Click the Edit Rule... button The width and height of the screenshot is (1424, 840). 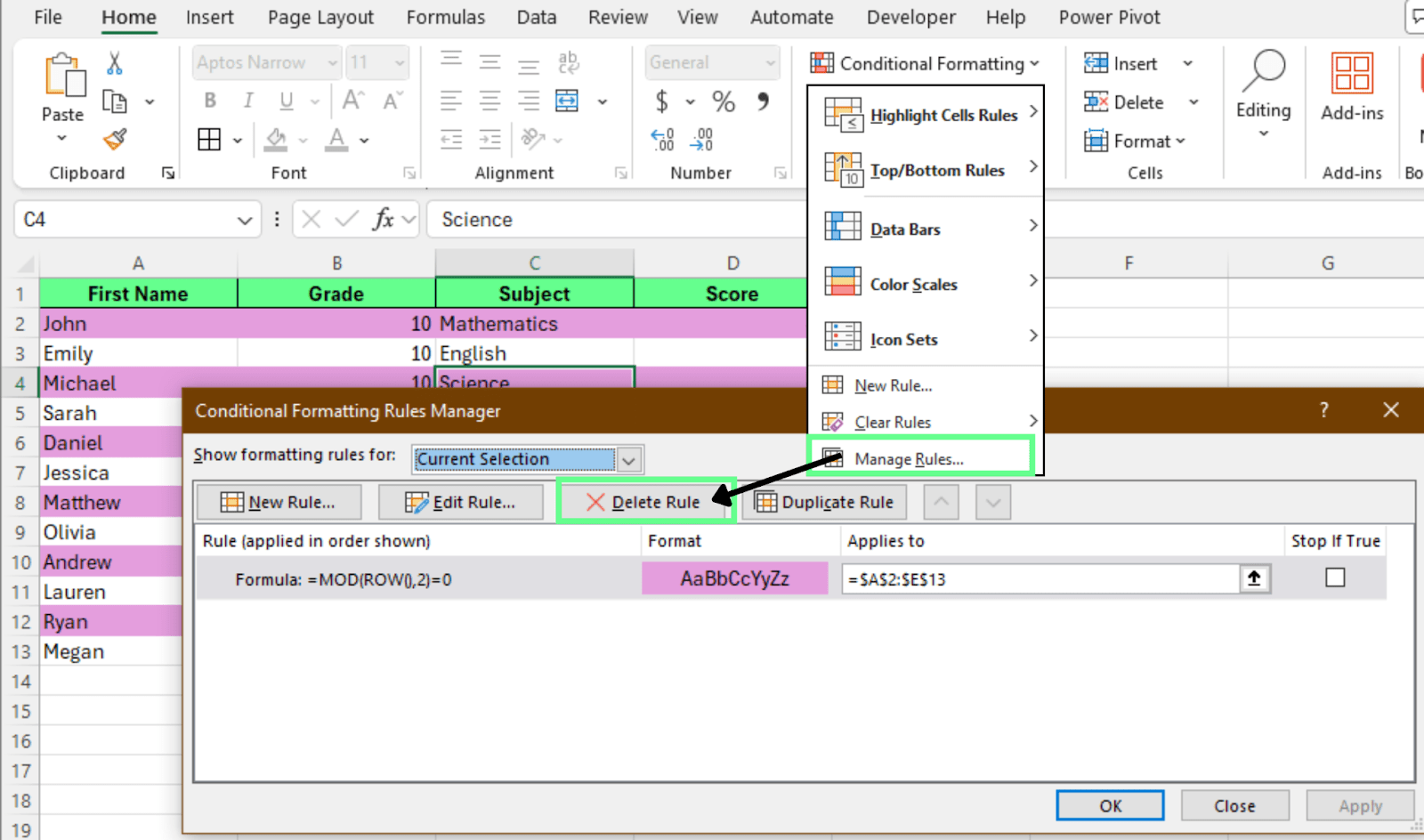(460, 502)
